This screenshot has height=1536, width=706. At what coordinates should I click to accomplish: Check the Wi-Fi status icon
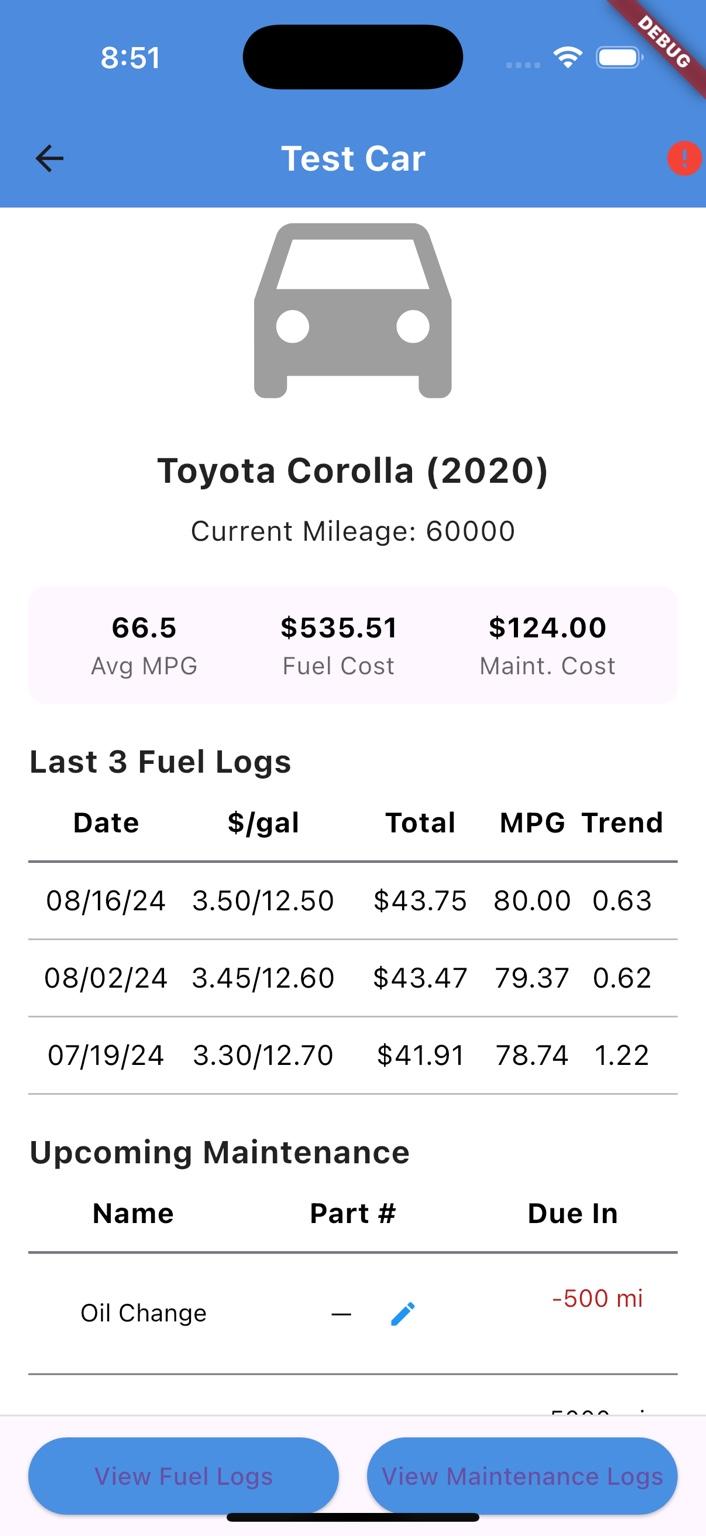point(567,58)
